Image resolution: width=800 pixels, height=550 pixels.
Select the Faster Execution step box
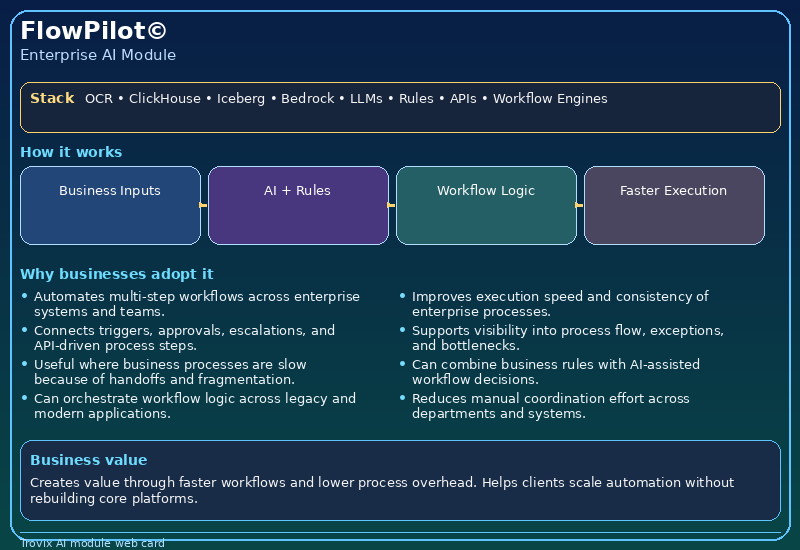click(674, 205)
